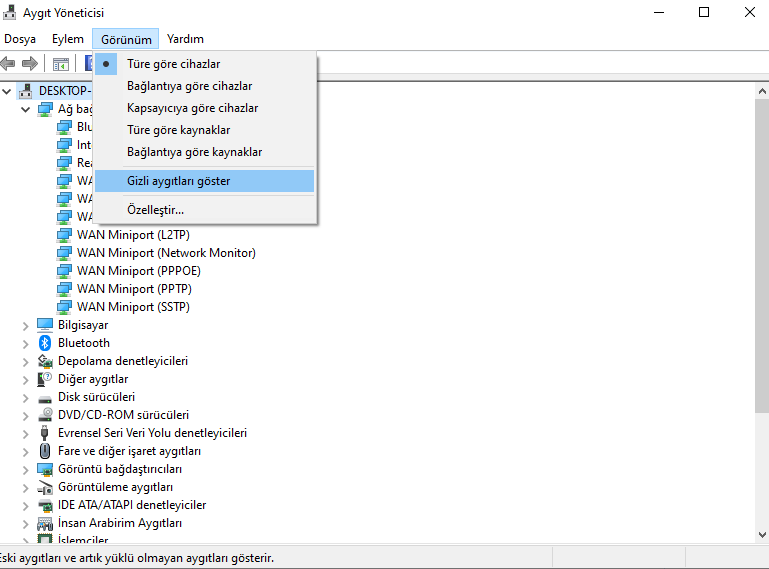The height and width of the screenshot is (569, 769).
Task: Click the vertical scrollbar up arrow
Action: point(762,91)
